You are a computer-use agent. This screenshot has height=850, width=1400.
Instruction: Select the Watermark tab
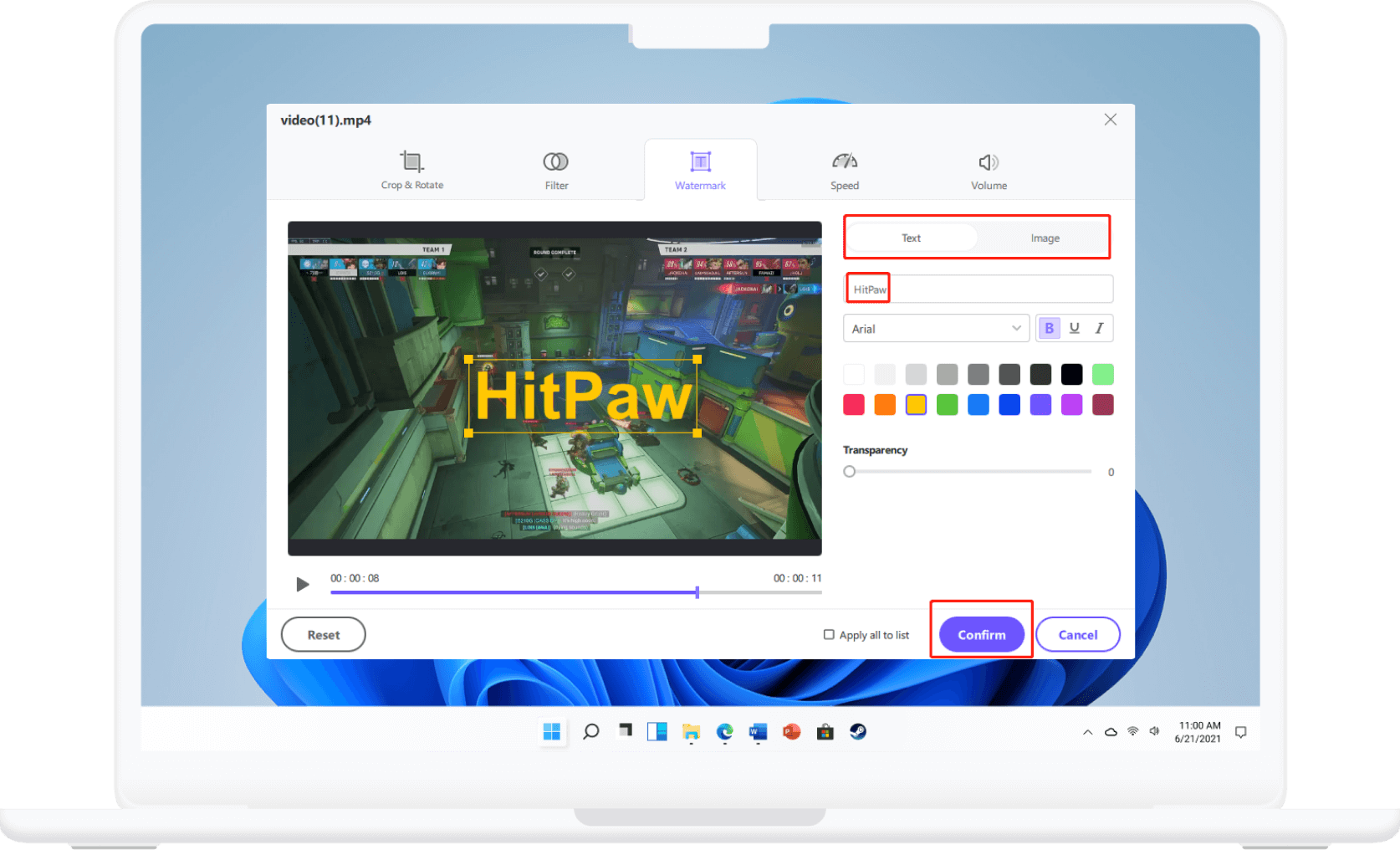point(700,171)
